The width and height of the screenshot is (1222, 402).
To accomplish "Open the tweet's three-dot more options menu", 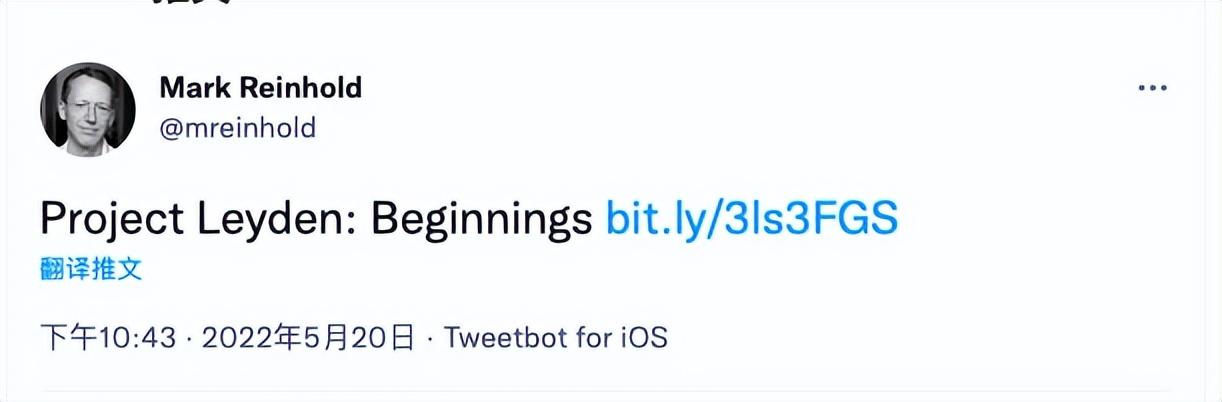I will 1153,89.
